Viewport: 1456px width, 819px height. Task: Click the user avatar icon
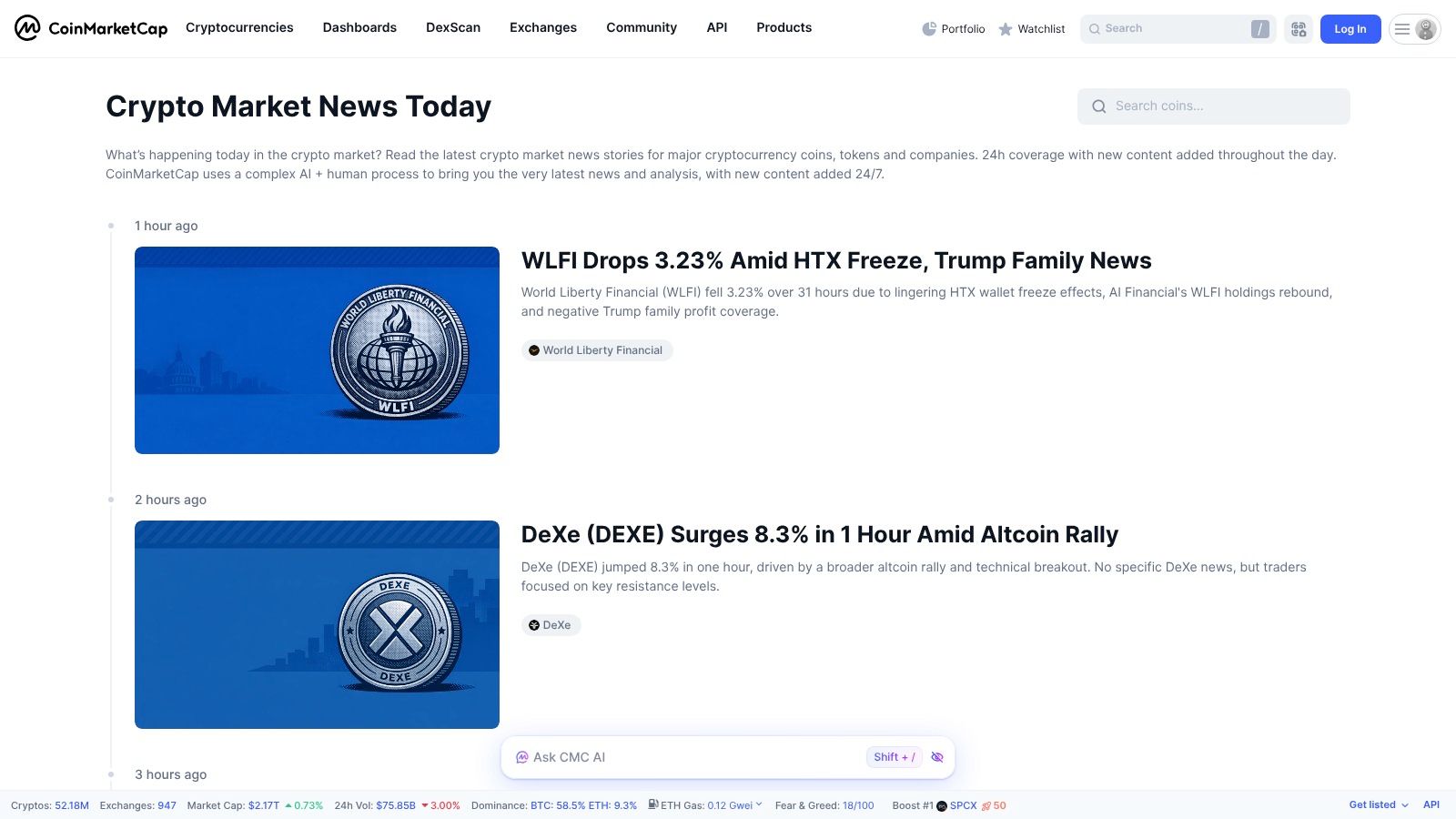coord(1426,29)
